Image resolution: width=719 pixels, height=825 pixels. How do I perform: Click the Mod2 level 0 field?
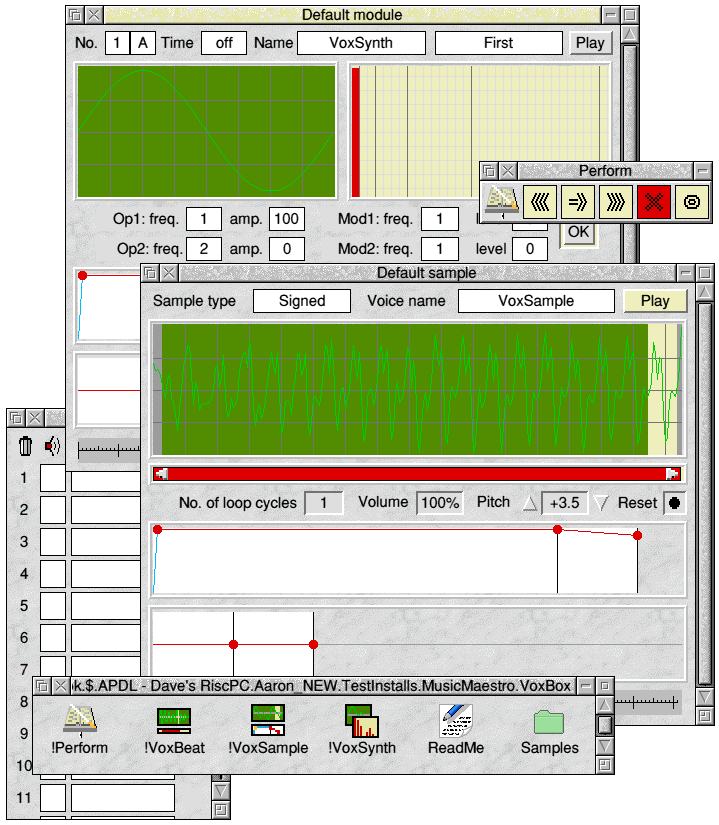(530, 249)
